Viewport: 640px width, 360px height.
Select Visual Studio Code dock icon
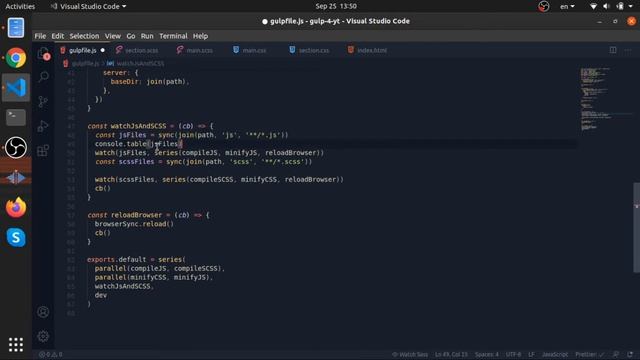point(16,87)
